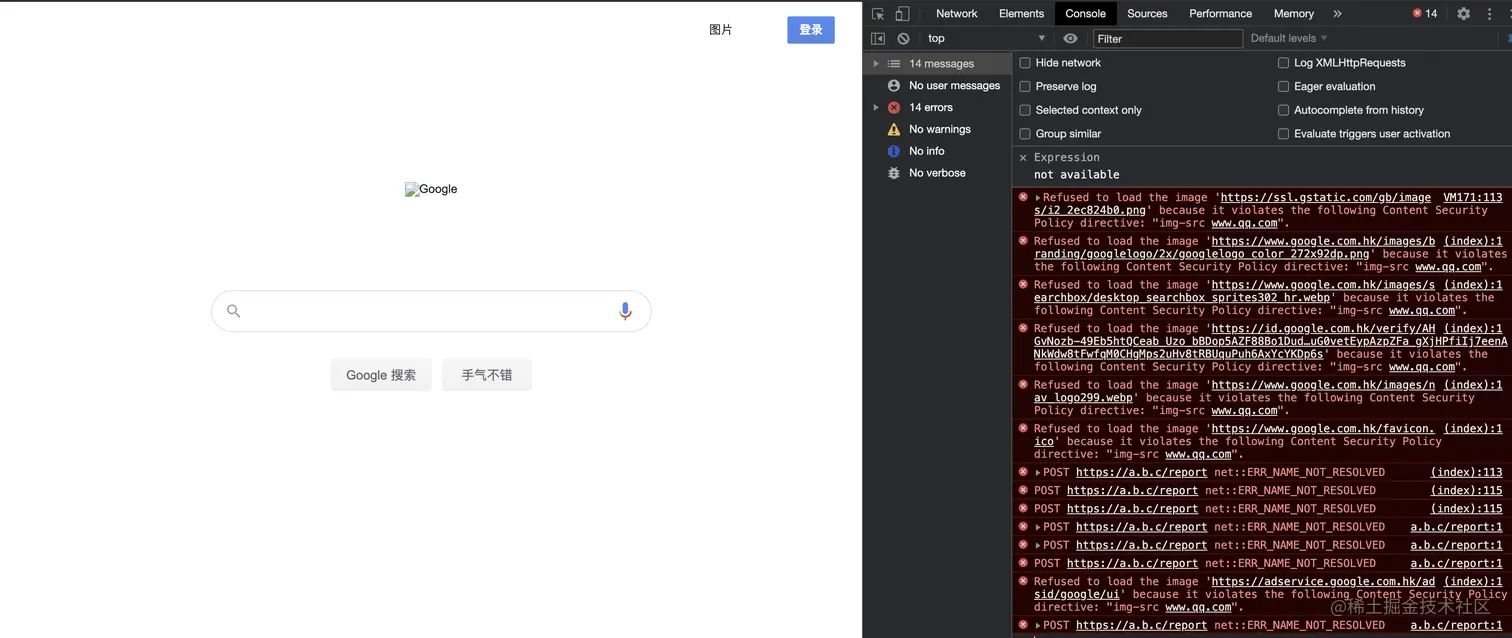The image size is (1512, 638).
Task: Open the Sources tab
Action: coord(1147,14)
